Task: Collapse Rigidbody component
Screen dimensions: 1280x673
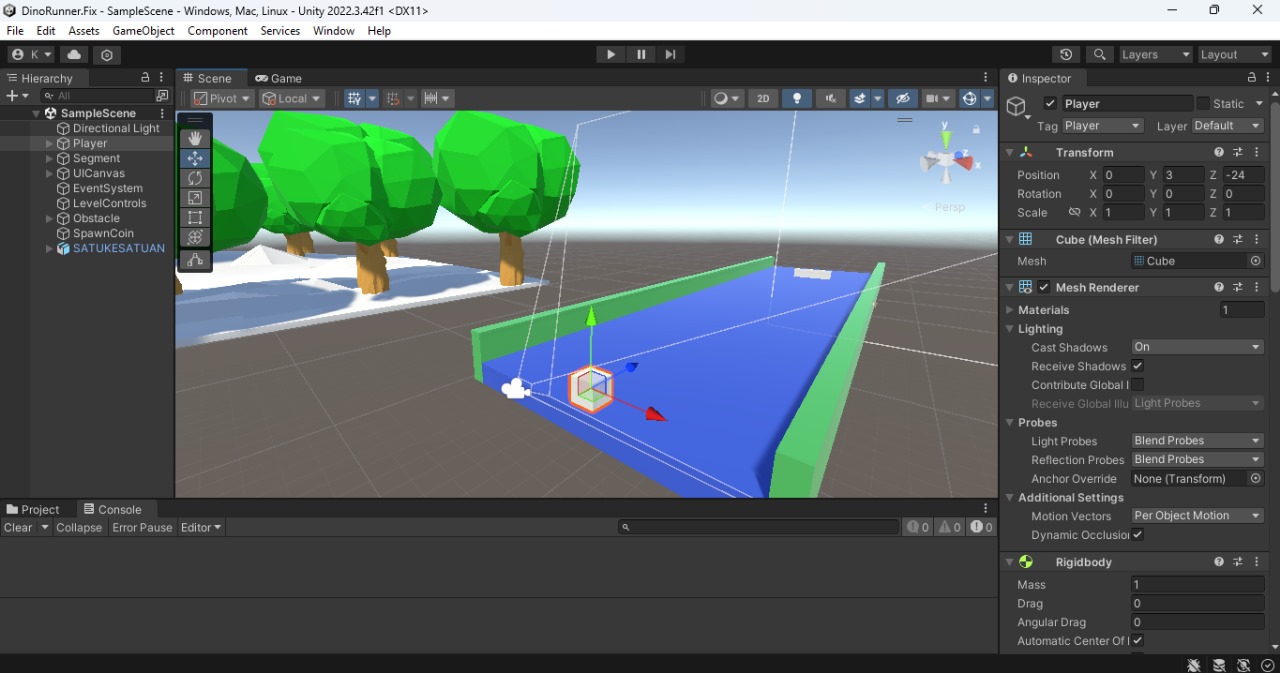Action: point(1009,562)
